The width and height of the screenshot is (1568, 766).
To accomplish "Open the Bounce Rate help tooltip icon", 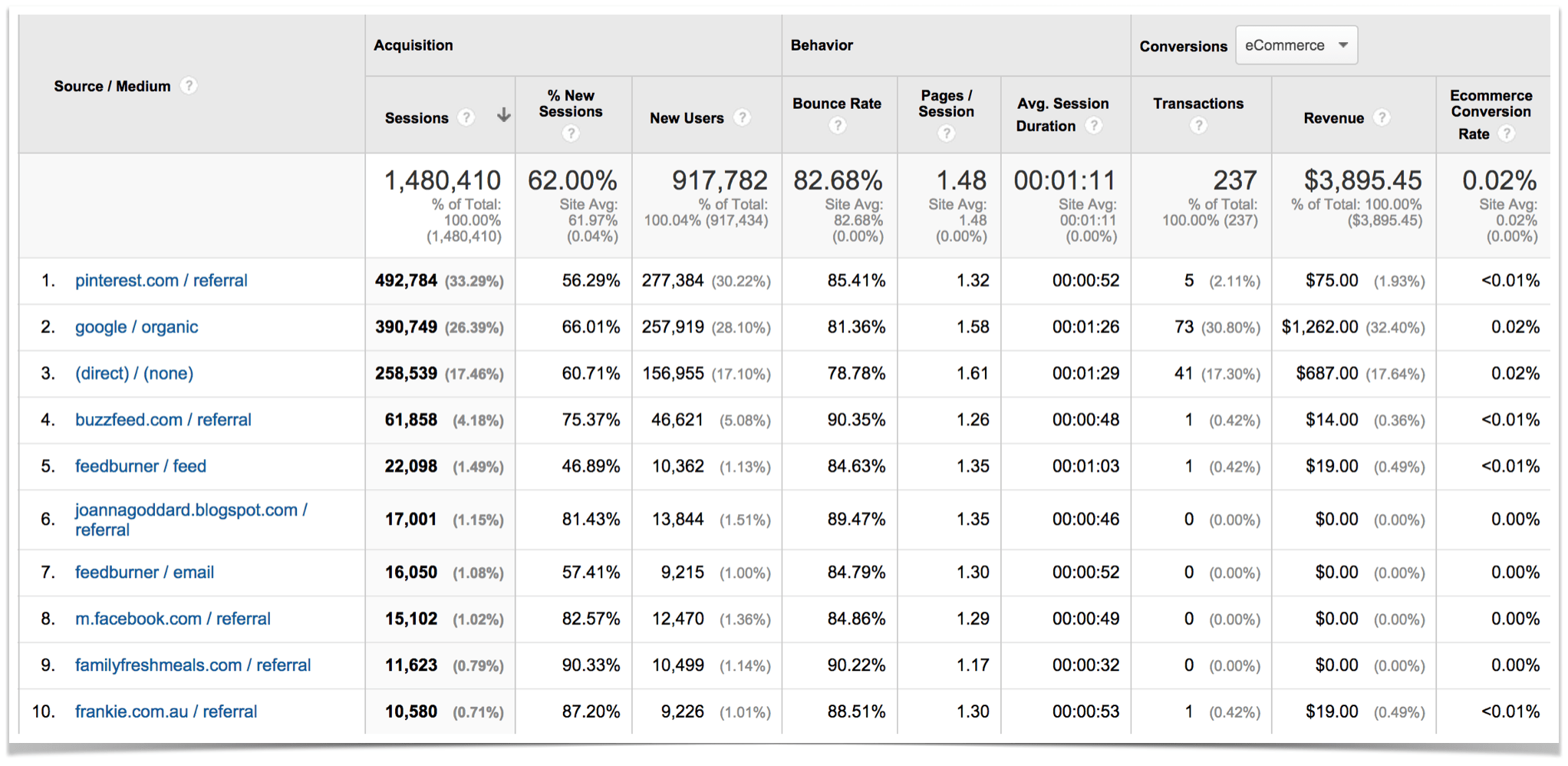I will (838, 125).
